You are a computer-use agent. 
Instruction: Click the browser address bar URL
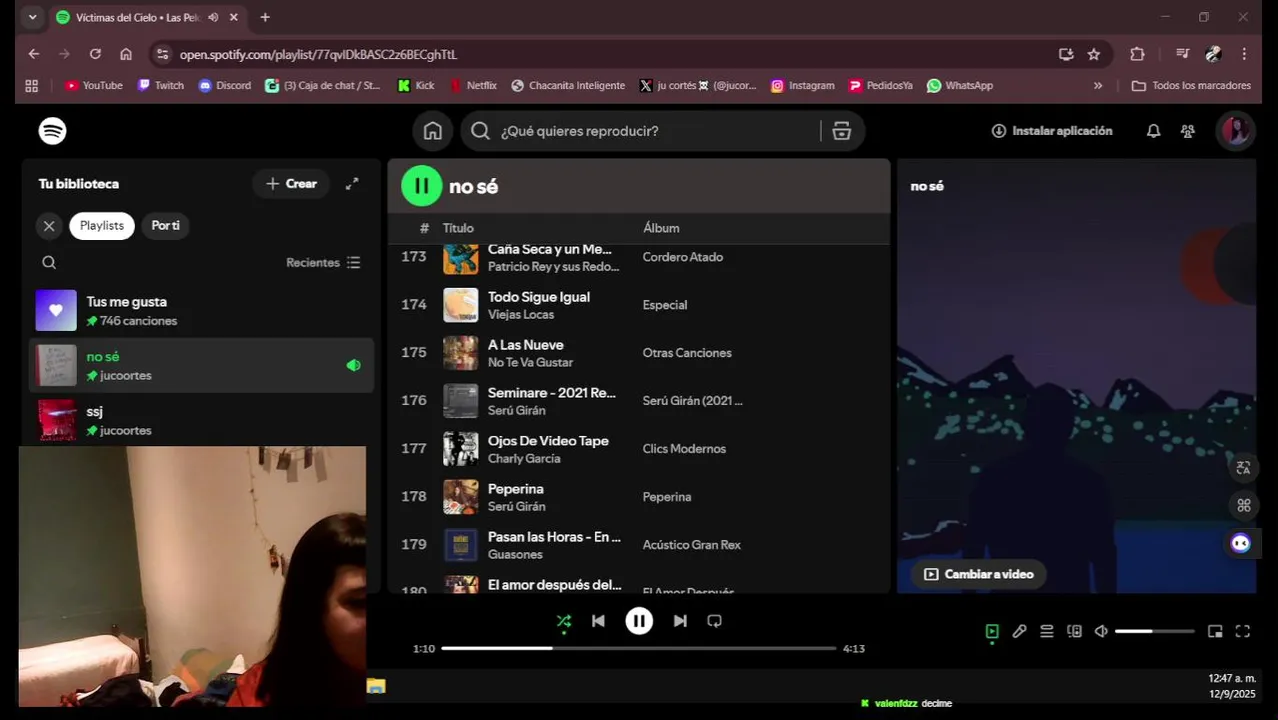pyautogui.click(x=318, y=54)
